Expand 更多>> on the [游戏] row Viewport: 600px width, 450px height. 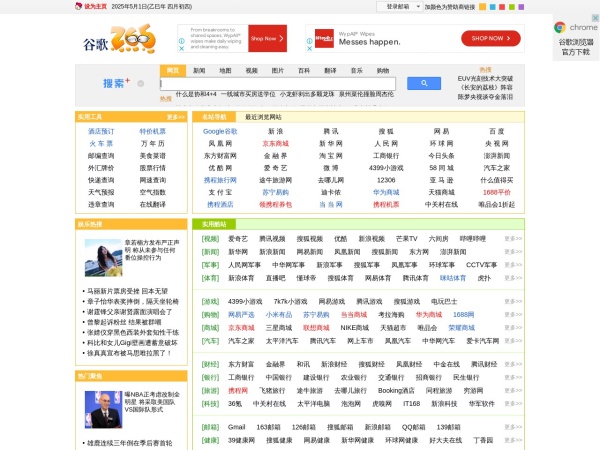click(513, 301)
